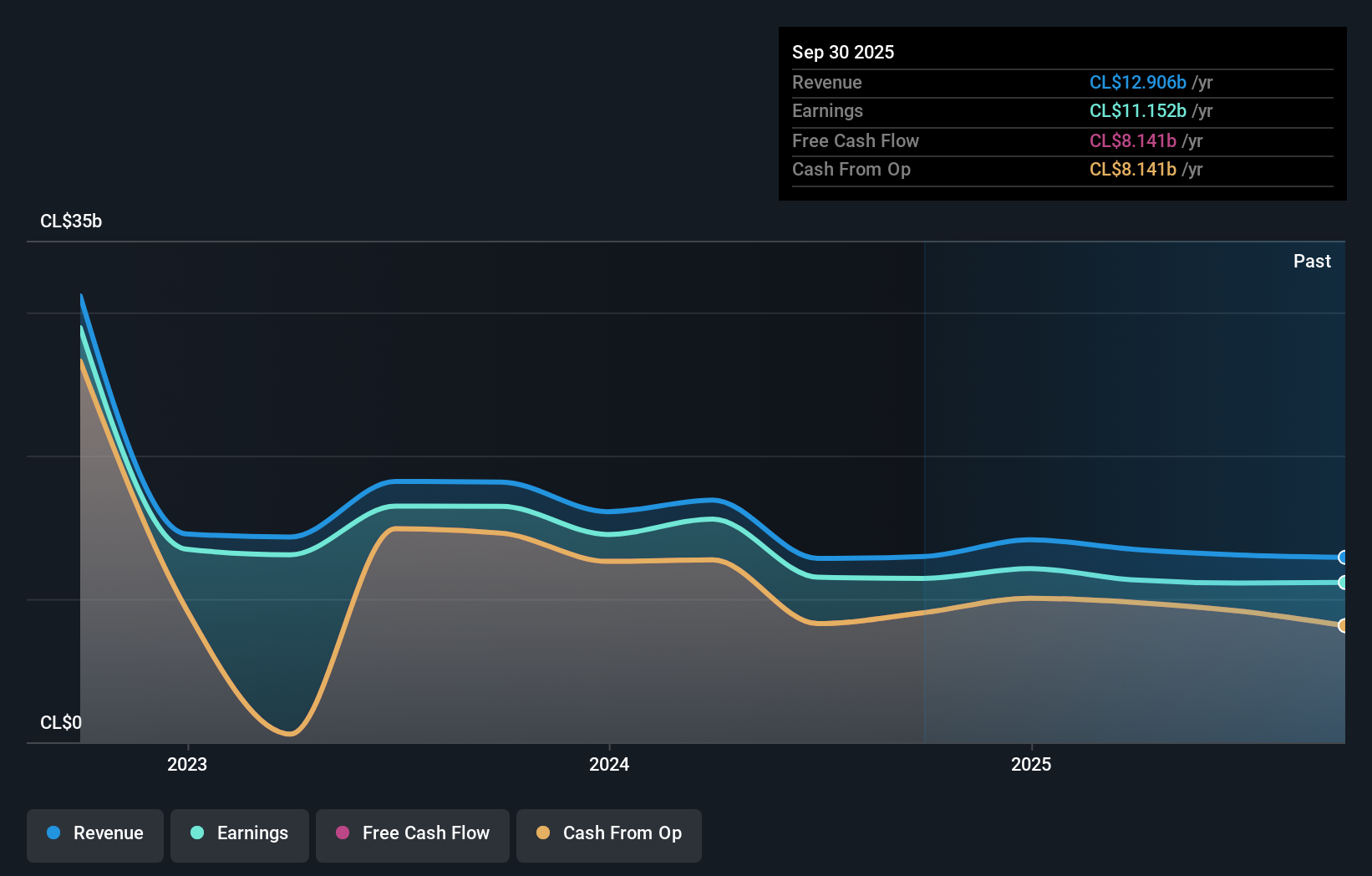Click the Past region label on chart

tap(1312, 261)
